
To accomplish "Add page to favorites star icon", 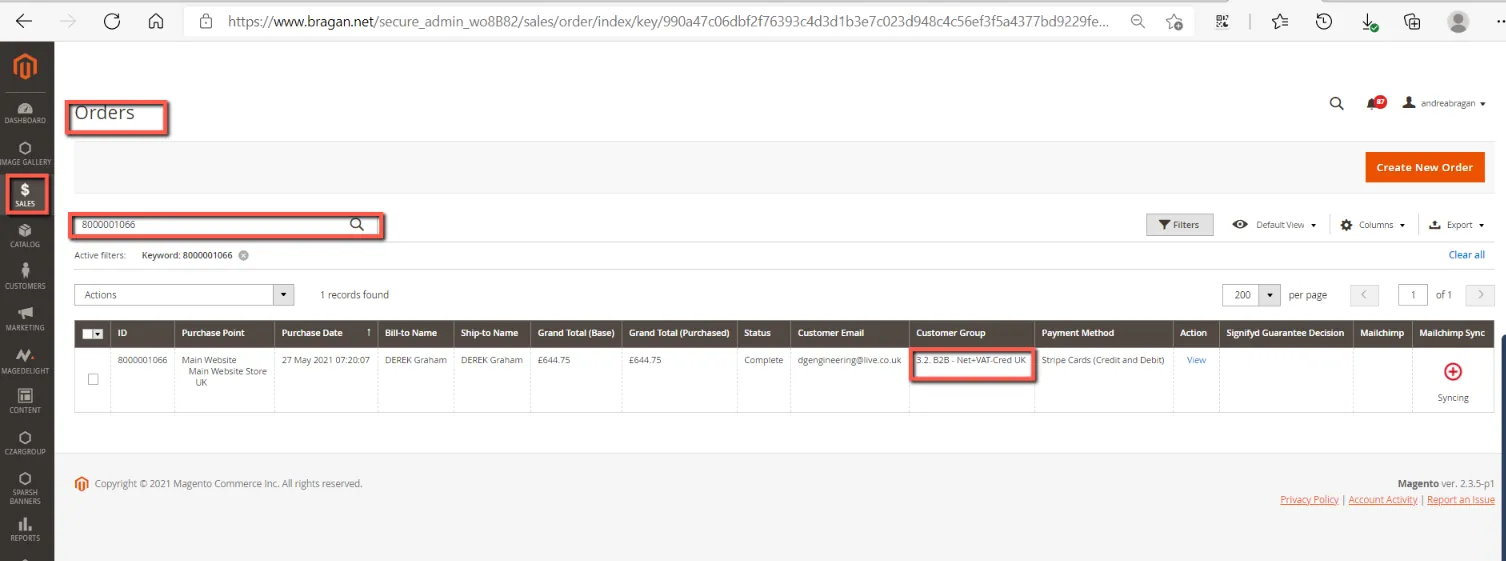I will pos(1175,21).
